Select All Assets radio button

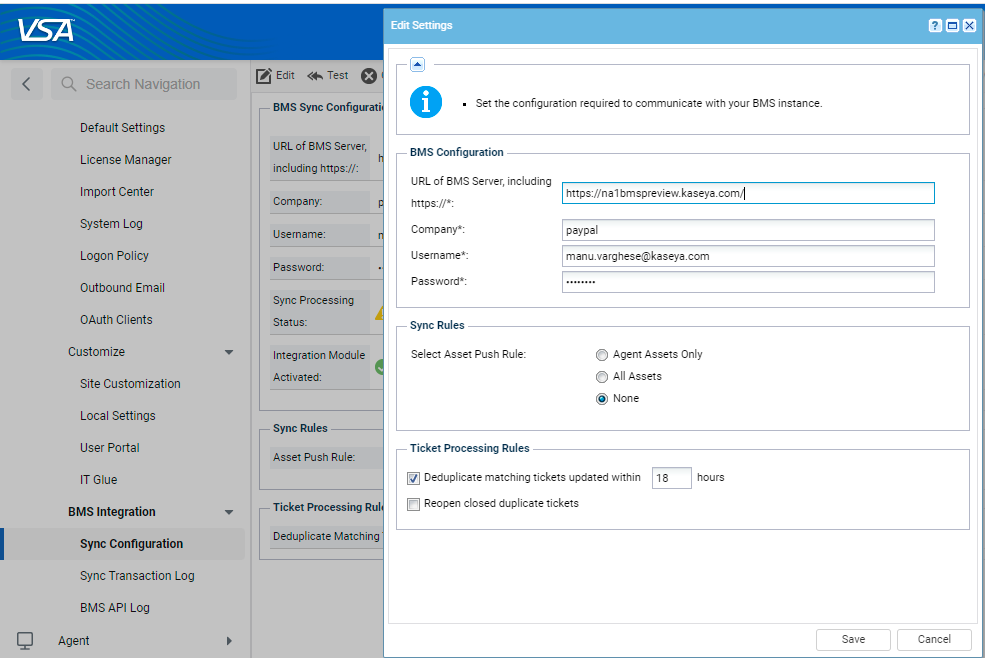(602, 377)
